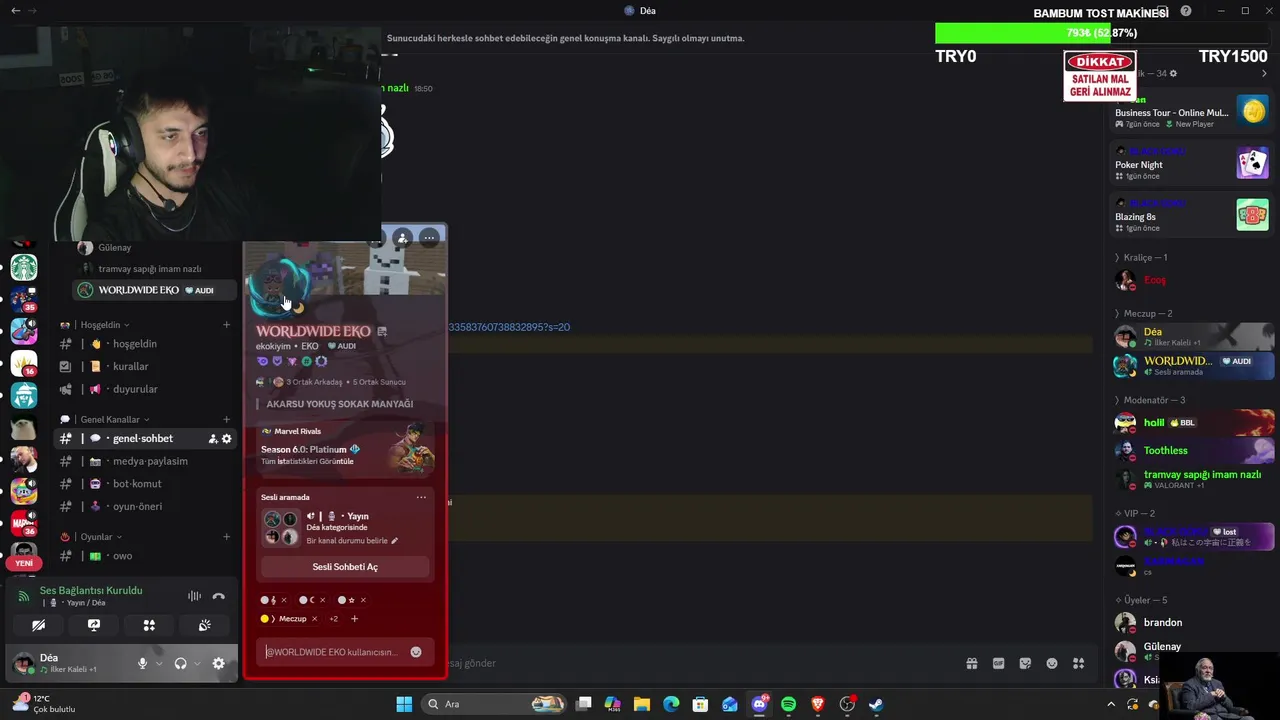This screenshot has height=720, width=1280.
Task: Click Tüm İstatistikleri Görüntüle link
Action: 307,462
